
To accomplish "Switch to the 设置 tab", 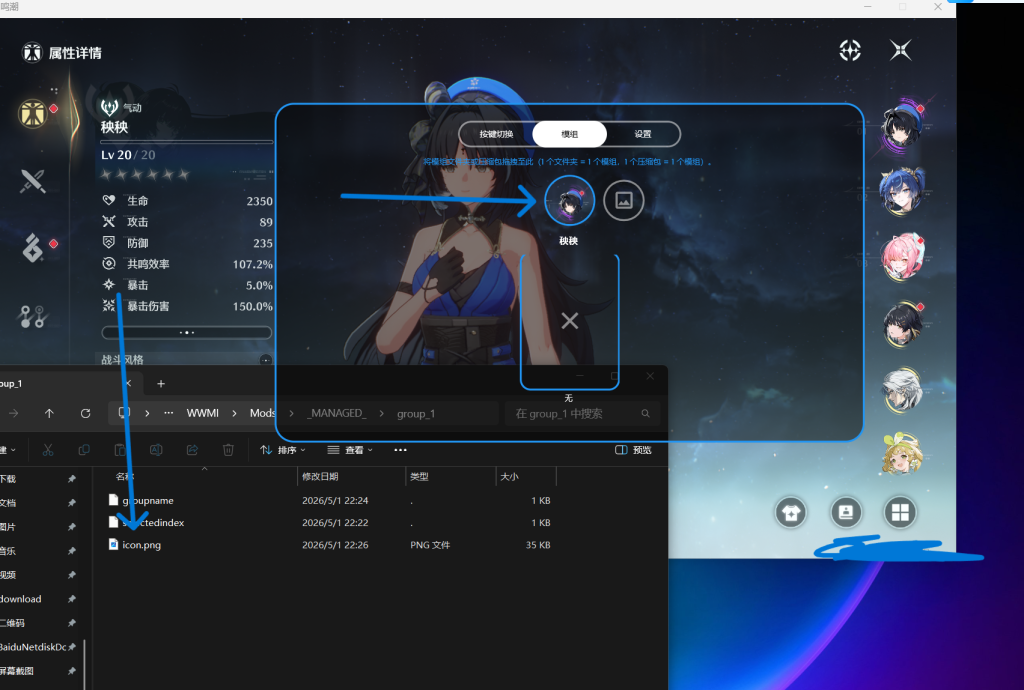I will [x=643, y=134].
